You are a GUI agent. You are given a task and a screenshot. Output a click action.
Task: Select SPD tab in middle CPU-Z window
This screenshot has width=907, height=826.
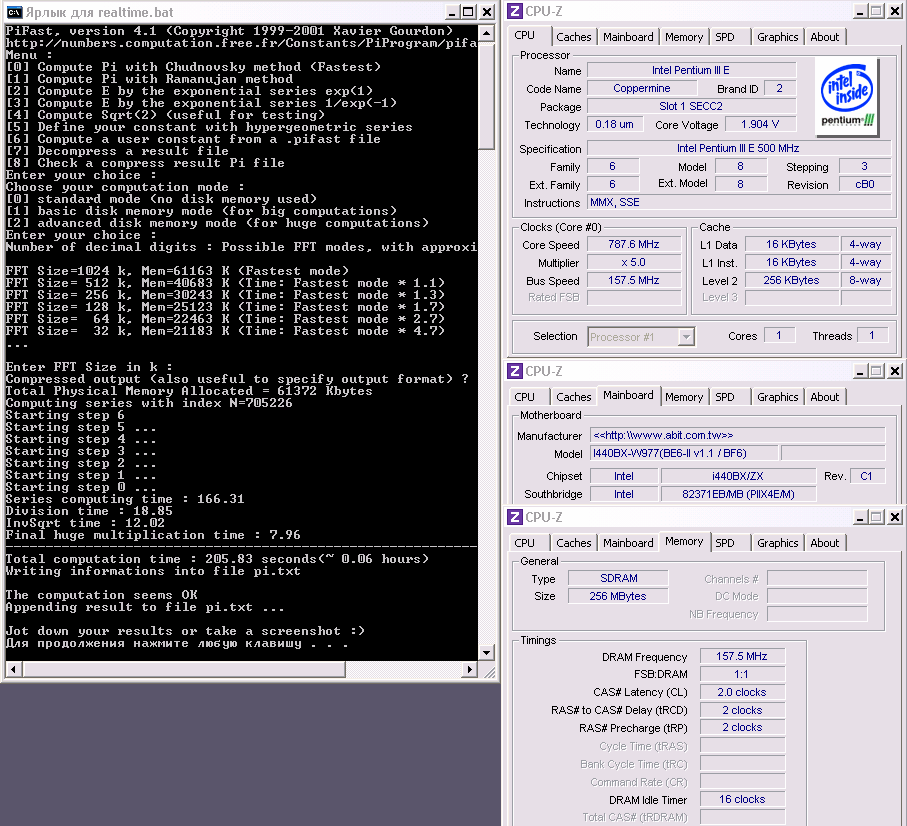click(x=725, y=397)
